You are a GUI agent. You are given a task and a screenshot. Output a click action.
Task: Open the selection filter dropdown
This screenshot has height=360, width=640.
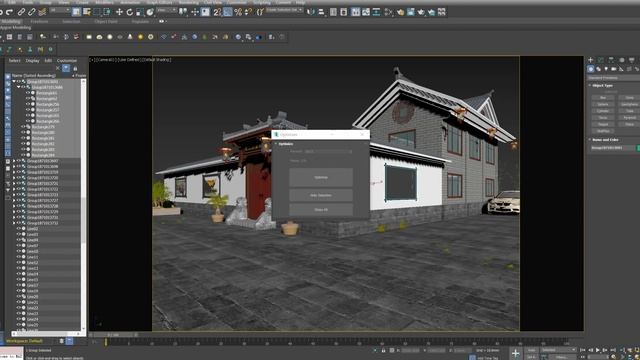pos(60,10)
